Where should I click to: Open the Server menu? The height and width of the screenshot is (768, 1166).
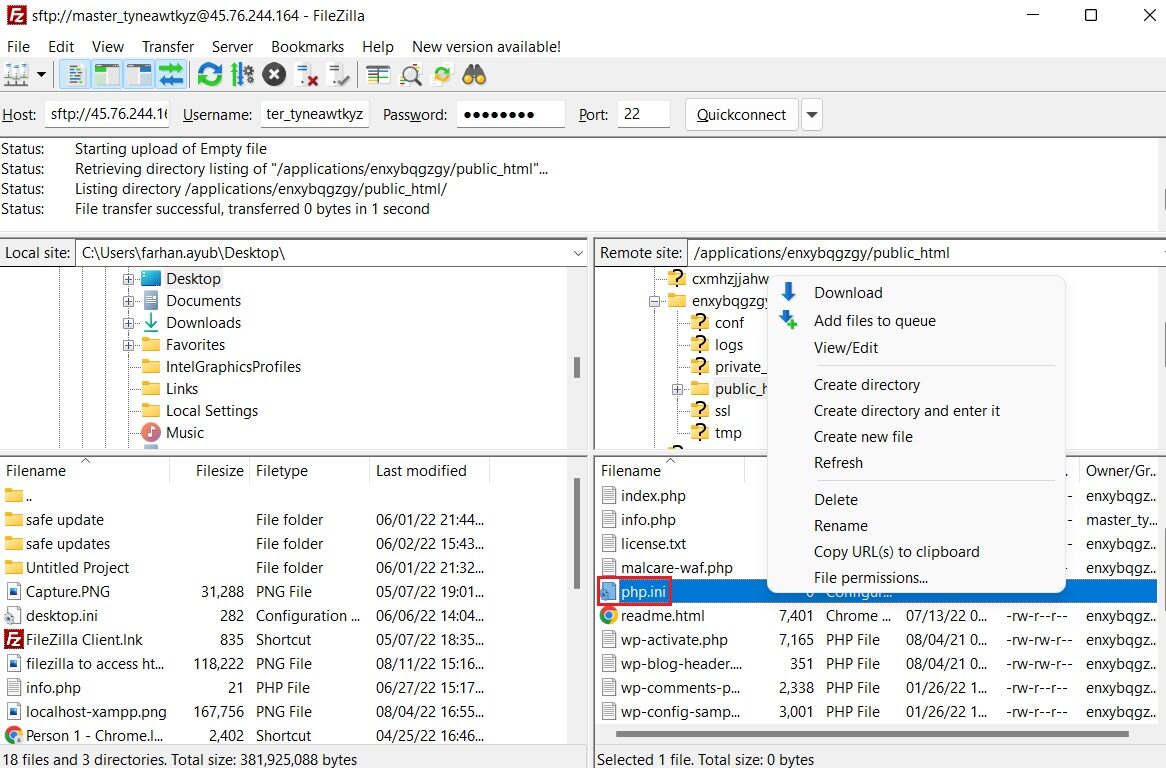(232, 46)
